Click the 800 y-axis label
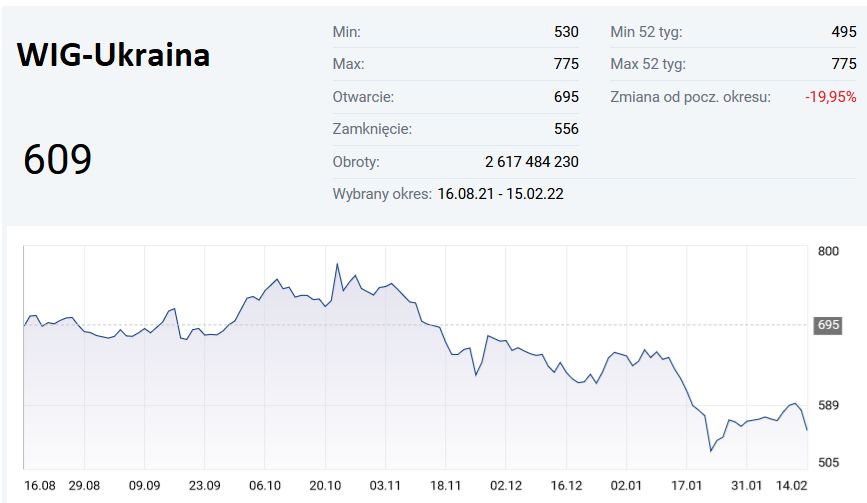The height and width of the screenshot is (503, 867). tap(829, 251)
